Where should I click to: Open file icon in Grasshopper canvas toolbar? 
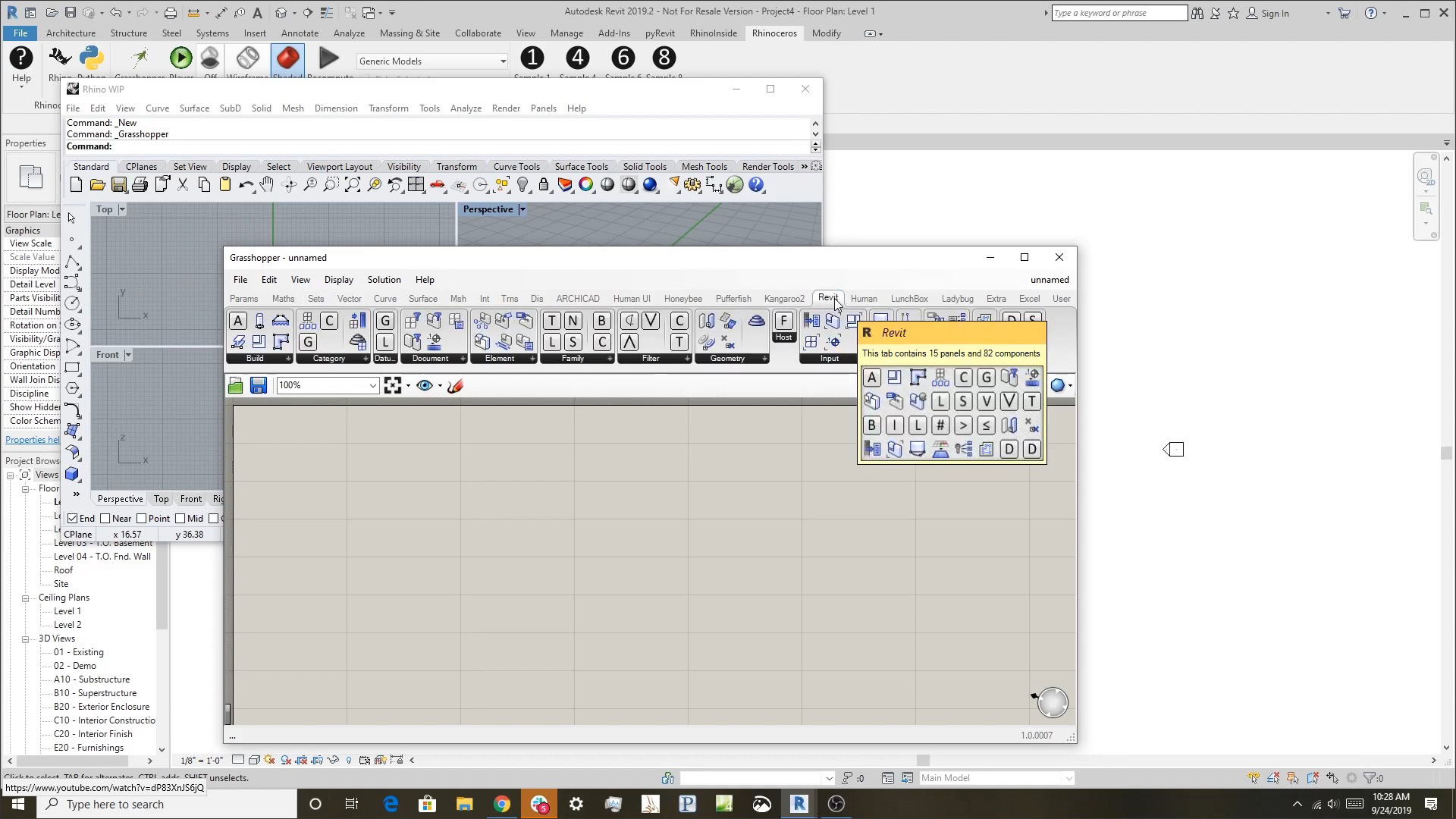[x=236, y=386]
